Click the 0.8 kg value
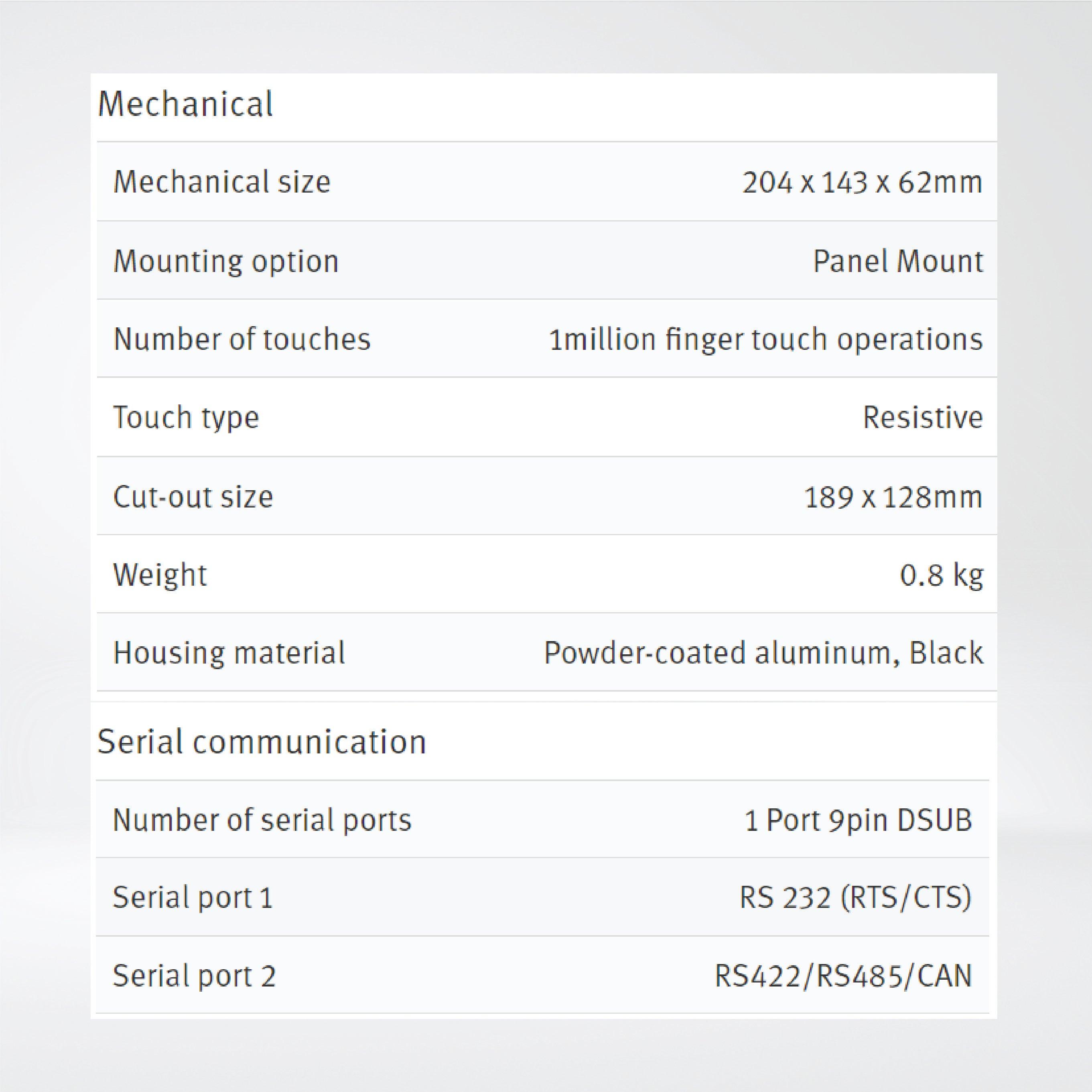The height and width of the screenshot is (1092, 1092). point(941,575)
